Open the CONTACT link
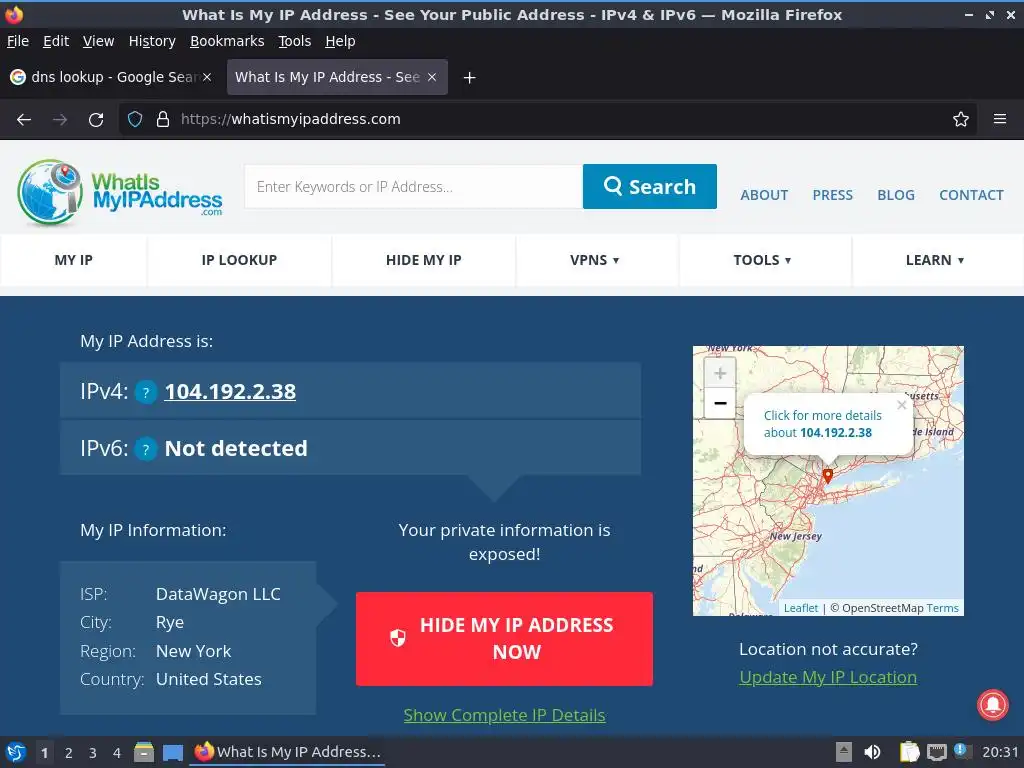 [971, 195]
